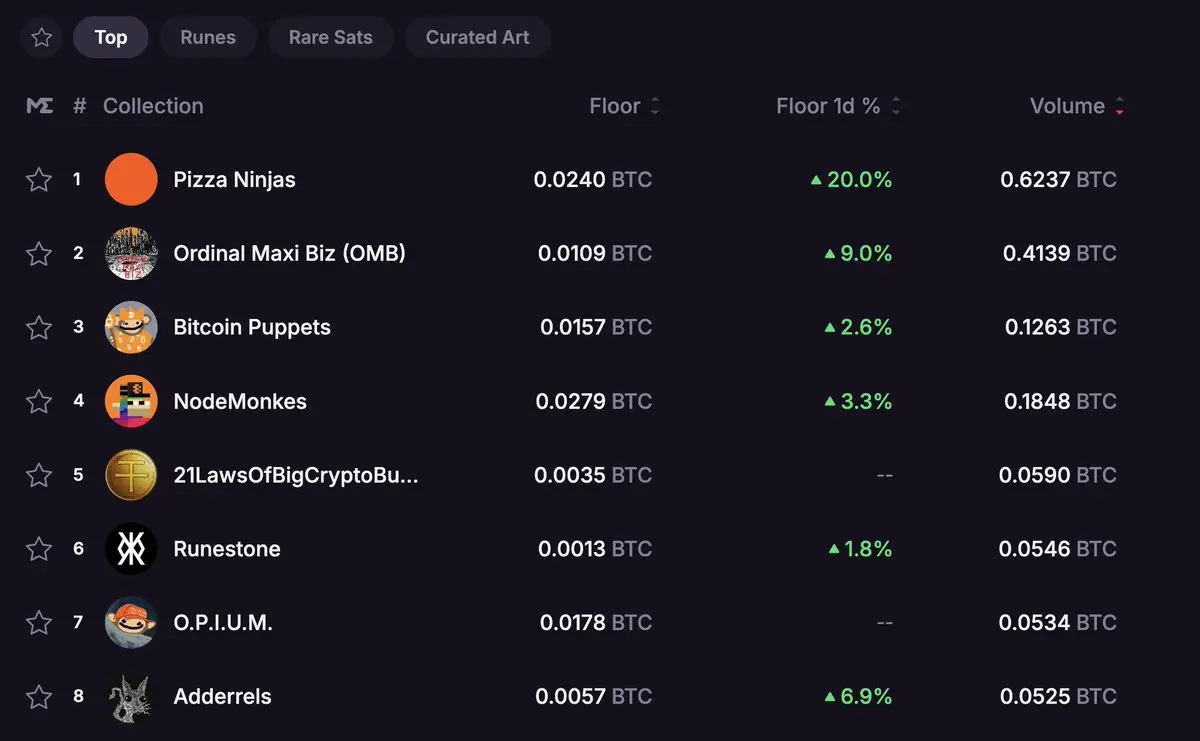Open the Pizza Ninjas collection avatar
The image size is (1200, 741).
click(131, 180)
